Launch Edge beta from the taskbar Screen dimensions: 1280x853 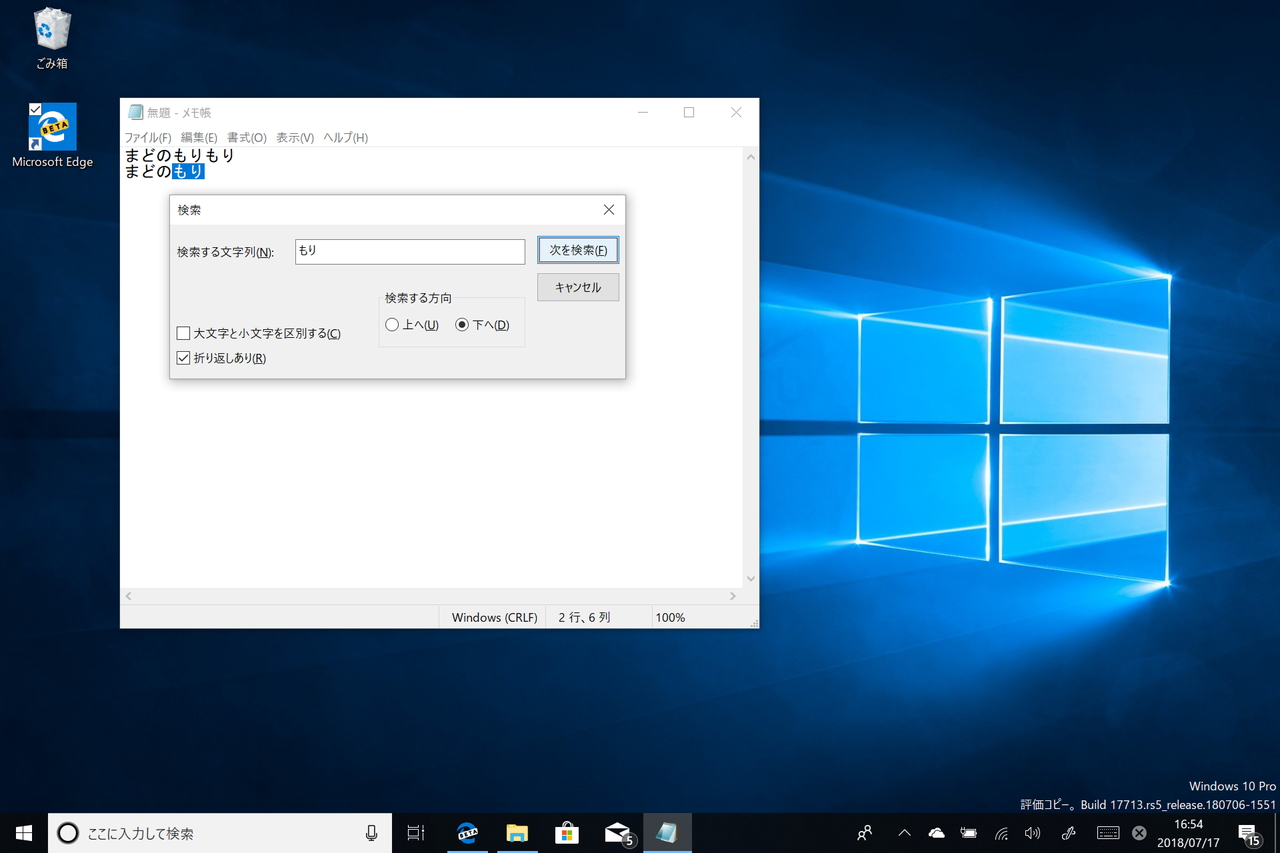(467, 833)
